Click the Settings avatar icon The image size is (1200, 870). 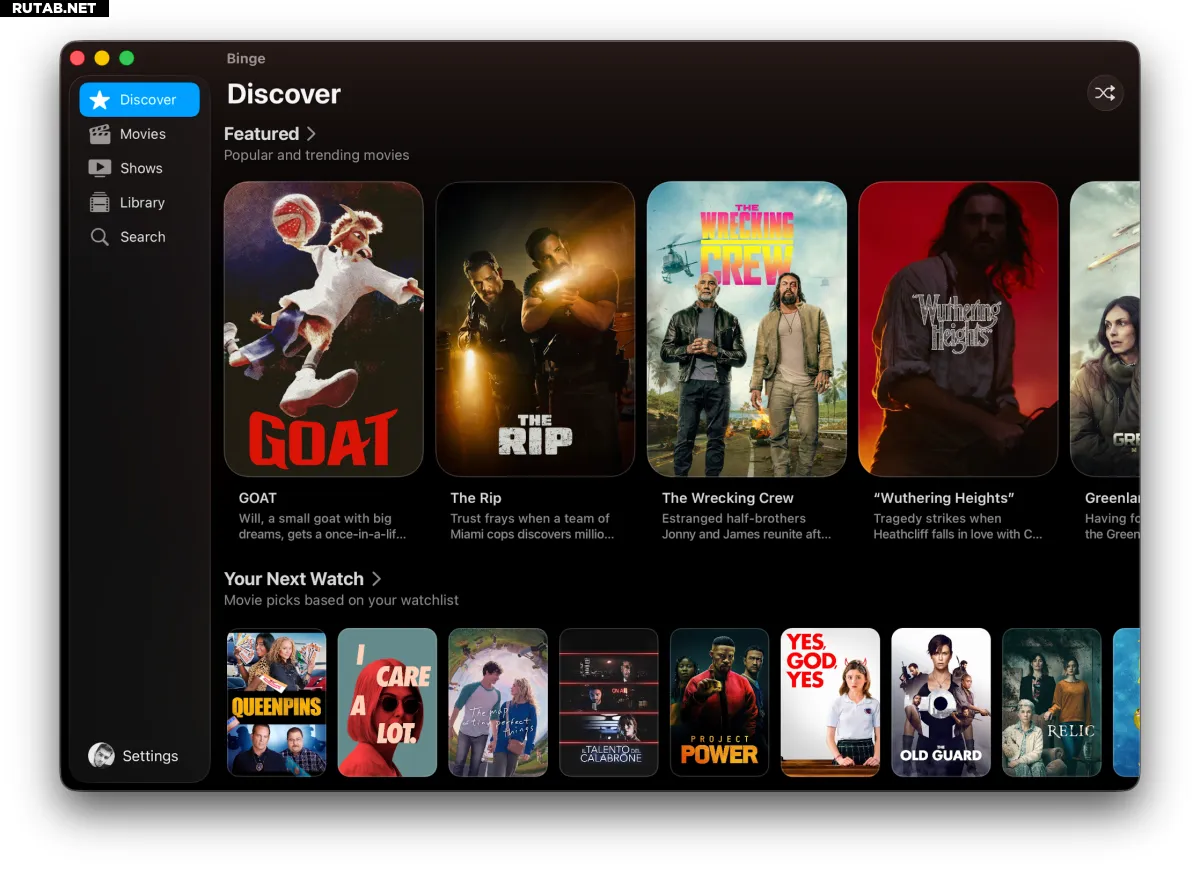(101, 755)
